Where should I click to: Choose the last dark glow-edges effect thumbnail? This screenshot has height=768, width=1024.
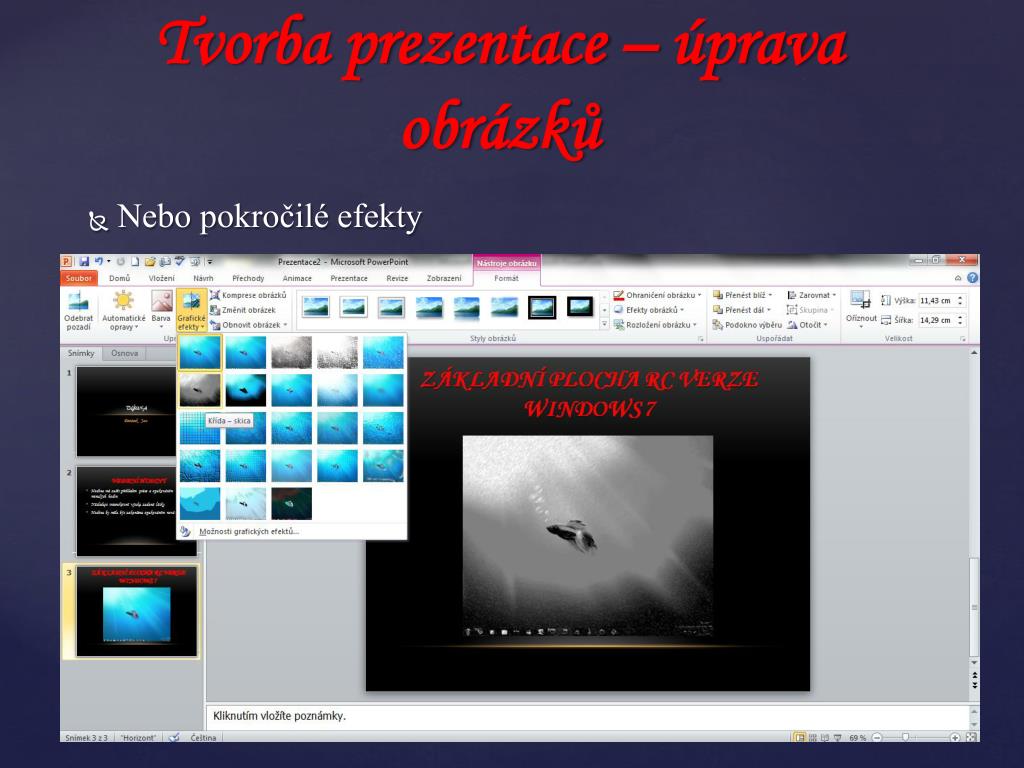[x=291, y=504]
